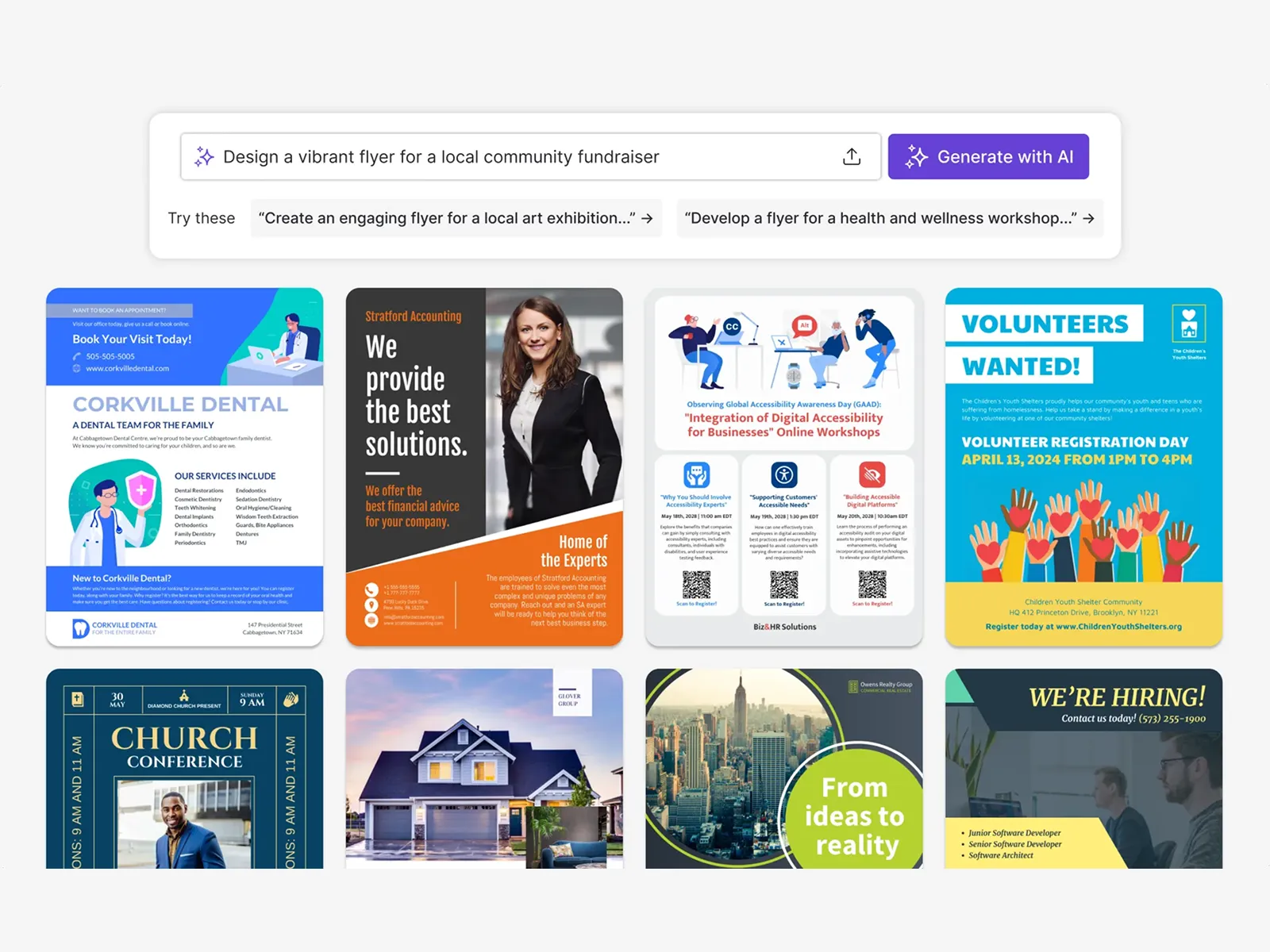Click the first QR code on accessibility flyer
Image resolution: width=1270 pixels, height=952 pixels.
pyautogui.click(x=696, y=585)
